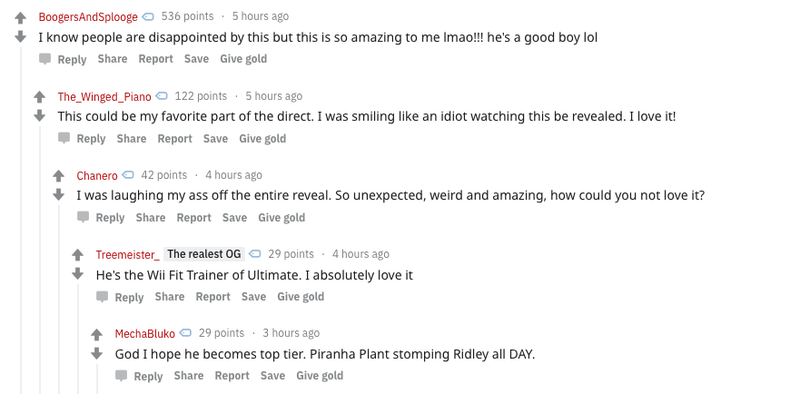The image size is (800, 394).
Task: Open Treemeister_ user profile link
Action: pos(128,254)
